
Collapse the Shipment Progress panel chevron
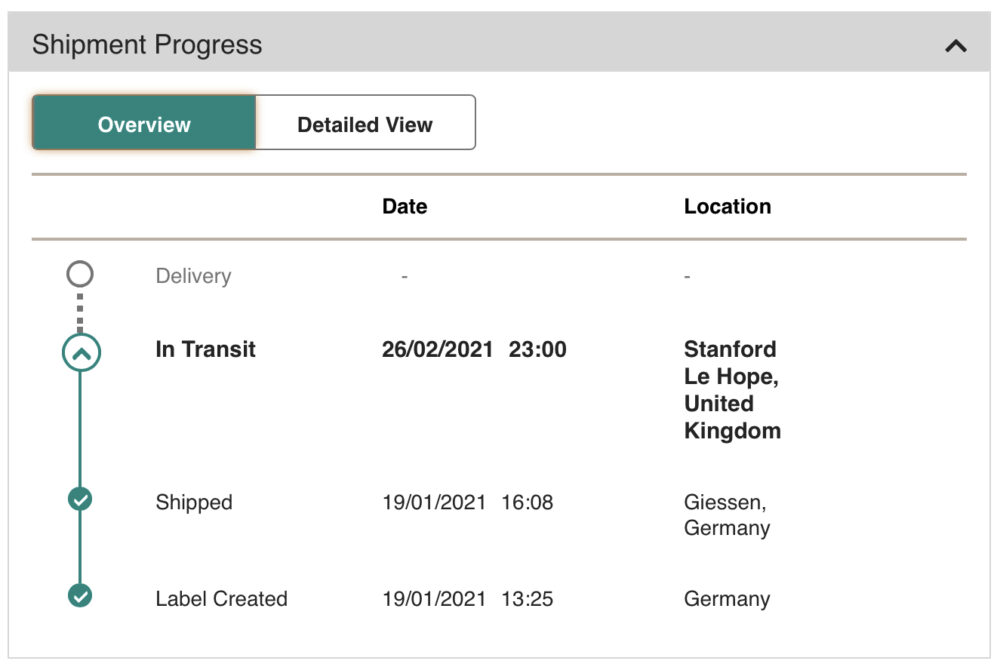(955, 46)
